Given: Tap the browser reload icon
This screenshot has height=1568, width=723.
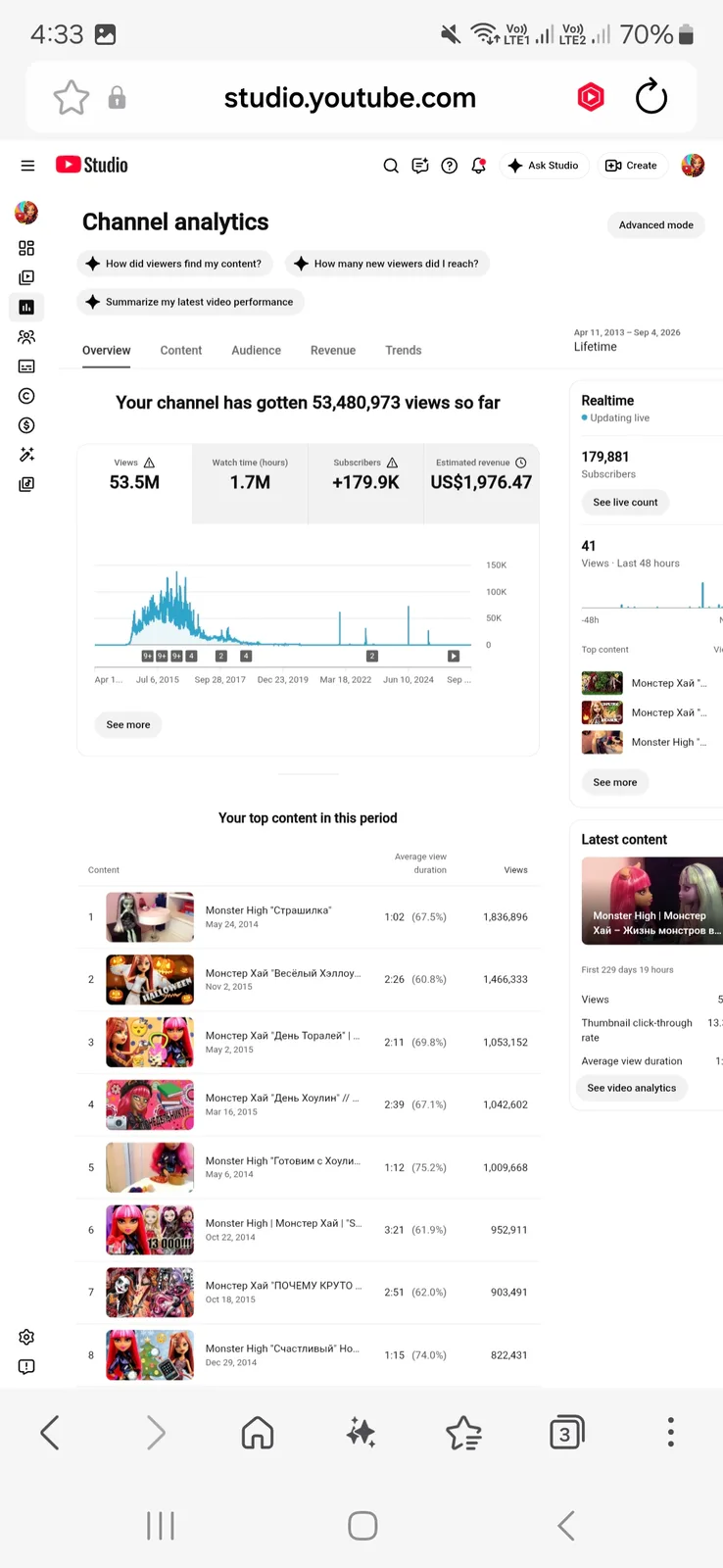Looking at the screenshot, I should pyautogui.click(x=651, y=96).
